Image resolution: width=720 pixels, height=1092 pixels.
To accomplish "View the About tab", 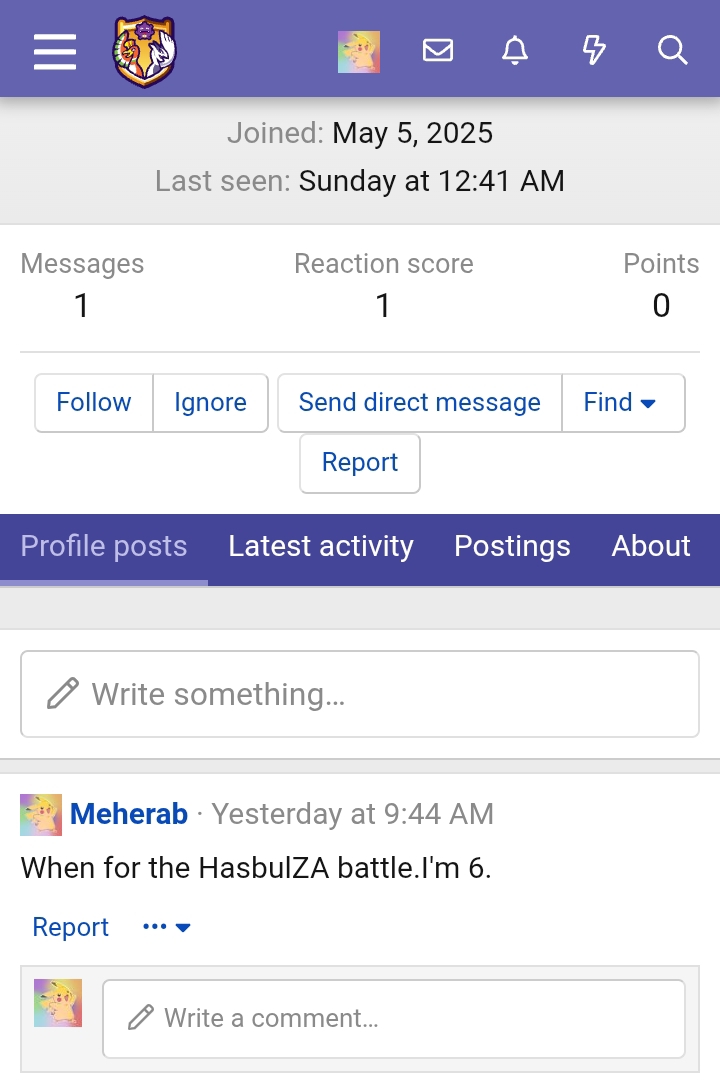I will pos(651,546).
